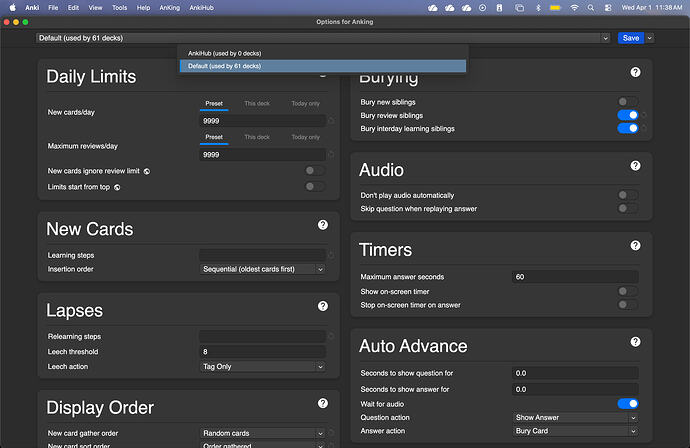
Task: Open the New card sort order dropdown
Action: 263,445
